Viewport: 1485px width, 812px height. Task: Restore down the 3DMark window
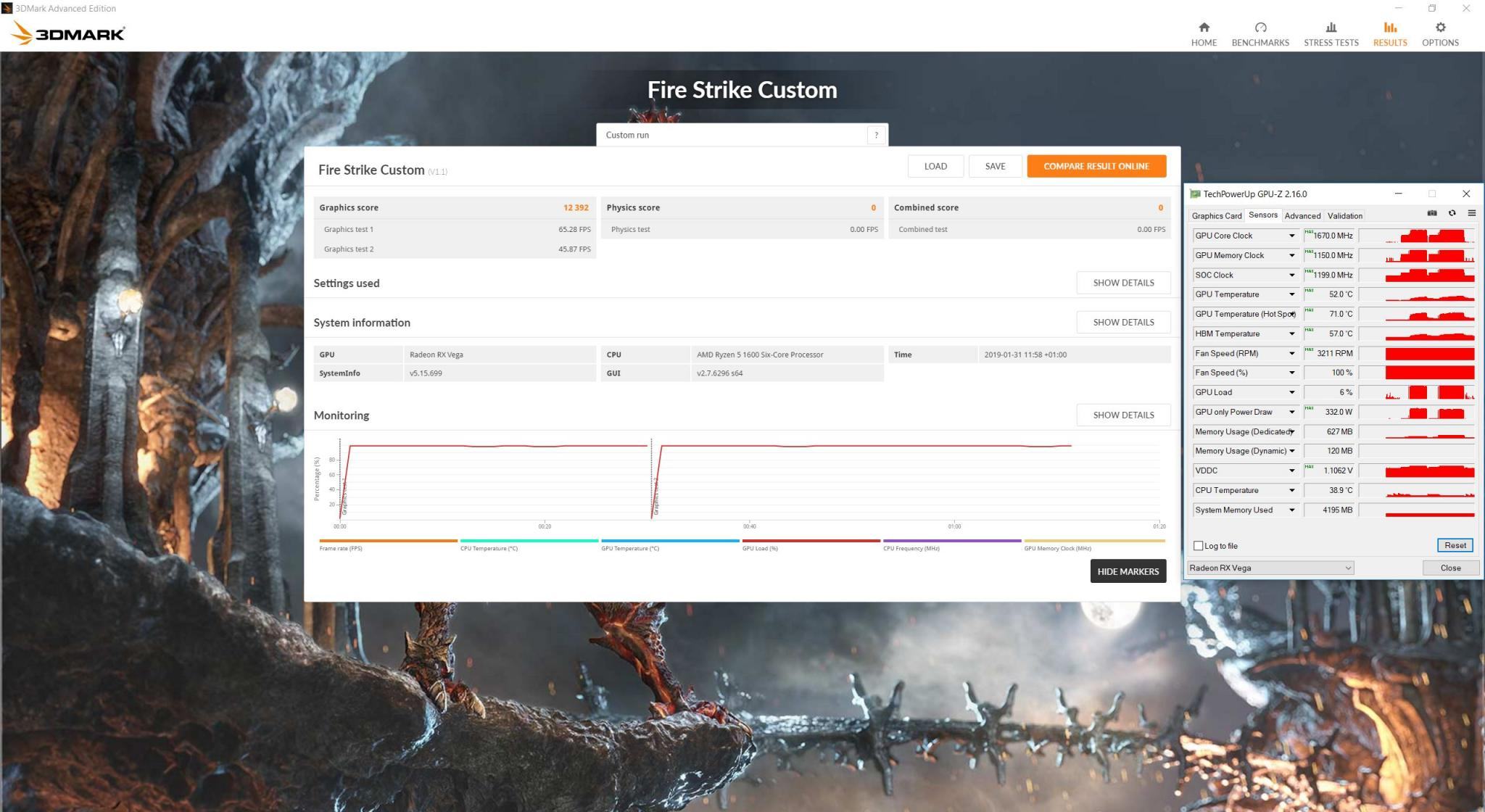1432,8
